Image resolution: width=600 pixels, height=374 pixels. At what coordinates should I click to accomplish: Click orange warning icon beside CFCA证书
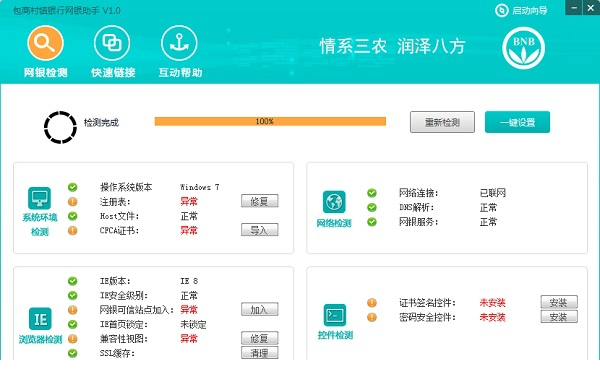(72, 230)
